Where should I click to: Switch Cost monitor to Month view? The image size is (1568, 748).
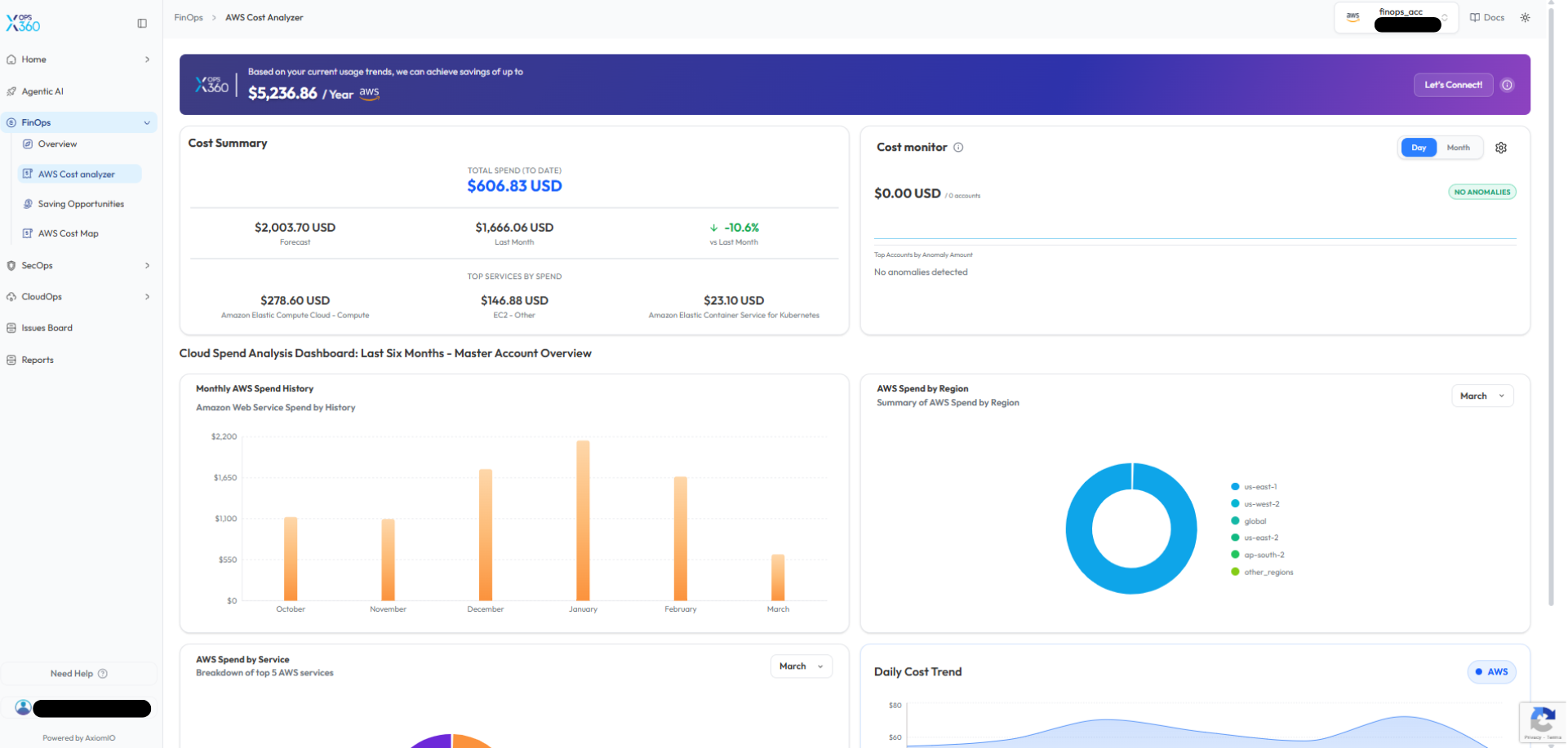tap(1458, 148)
